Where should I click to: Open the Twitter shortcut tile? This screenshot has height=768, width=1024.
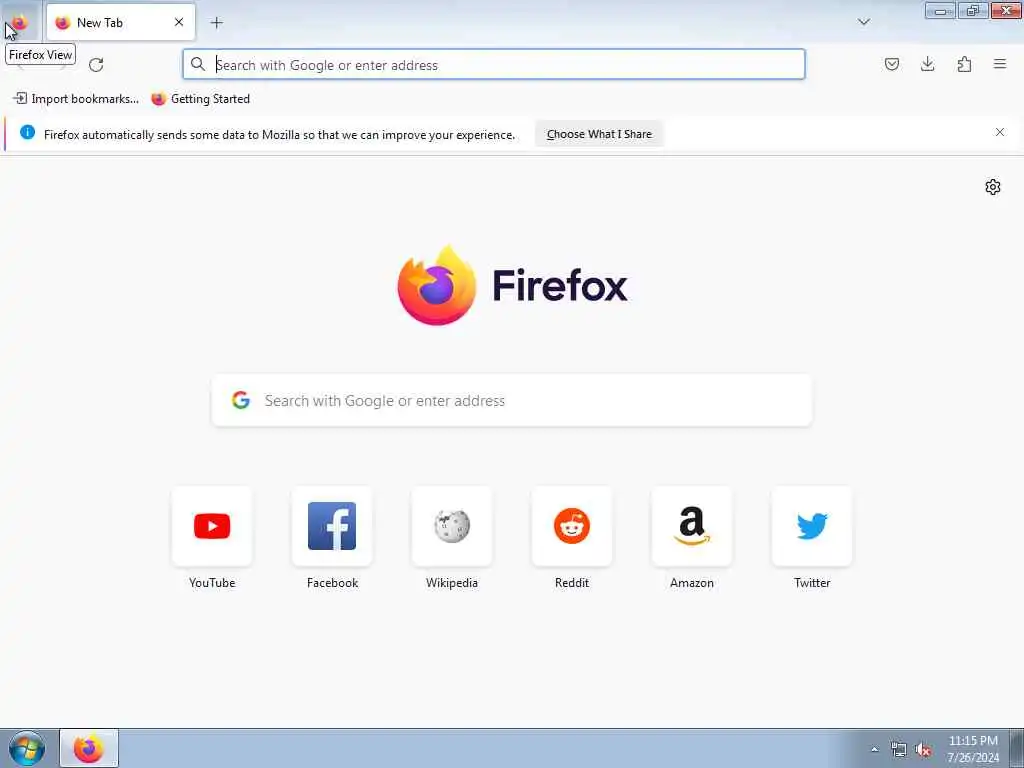tap(812, 526)
